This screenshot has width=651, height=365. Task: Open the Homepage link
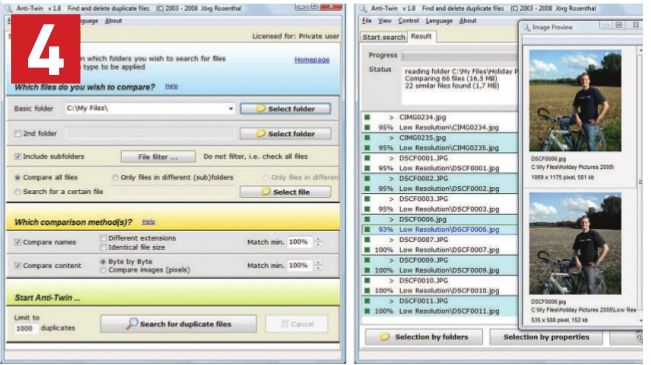pyautogui.click(x=312, y=60)
